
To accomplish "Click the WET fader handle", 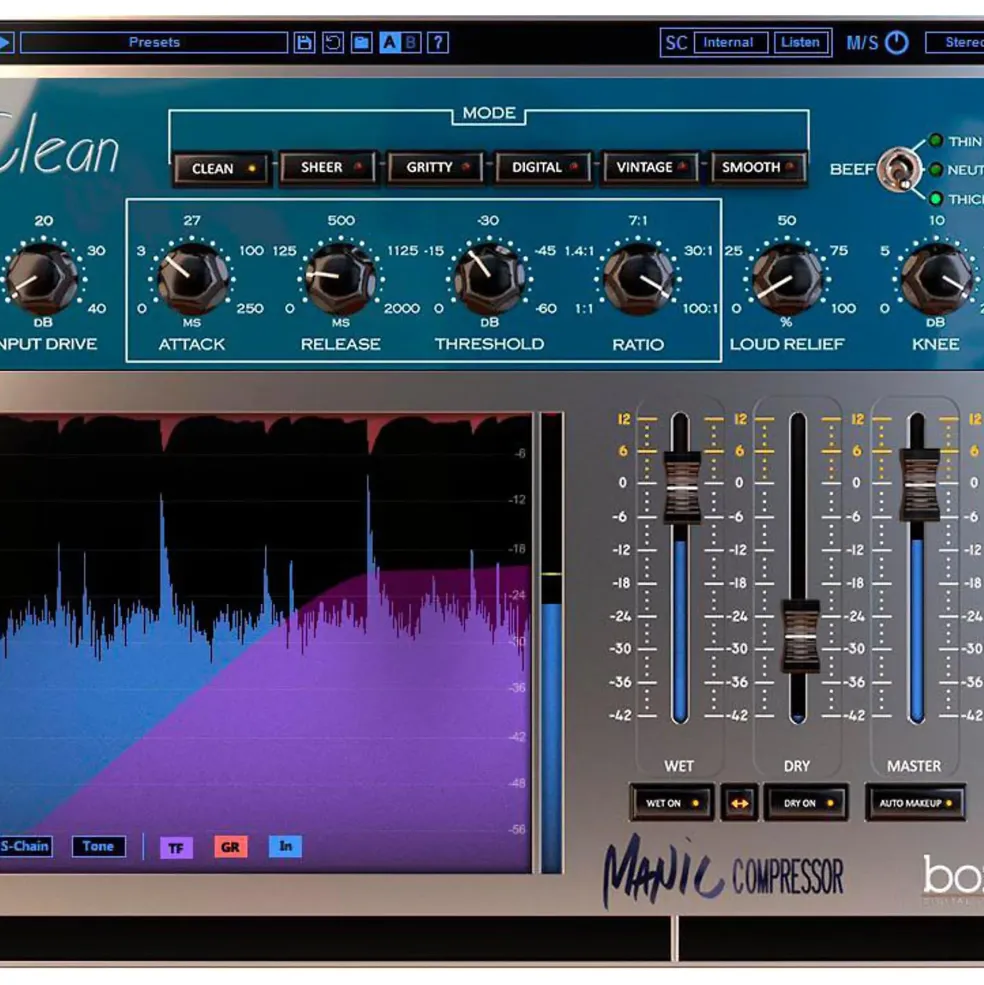I will pos(681,487).
